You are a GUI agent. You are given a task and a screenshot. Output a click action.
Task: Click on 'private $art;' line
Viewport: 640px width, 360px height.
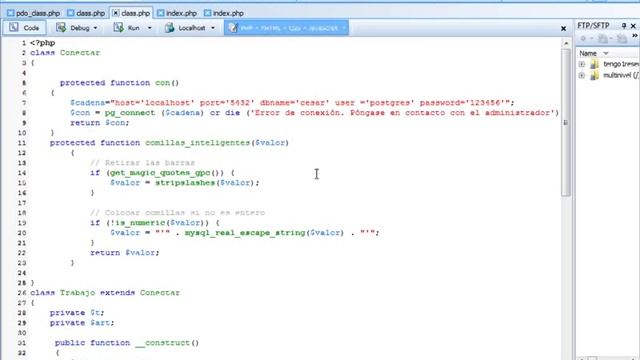pyautogui.click(x=82, y=323)
